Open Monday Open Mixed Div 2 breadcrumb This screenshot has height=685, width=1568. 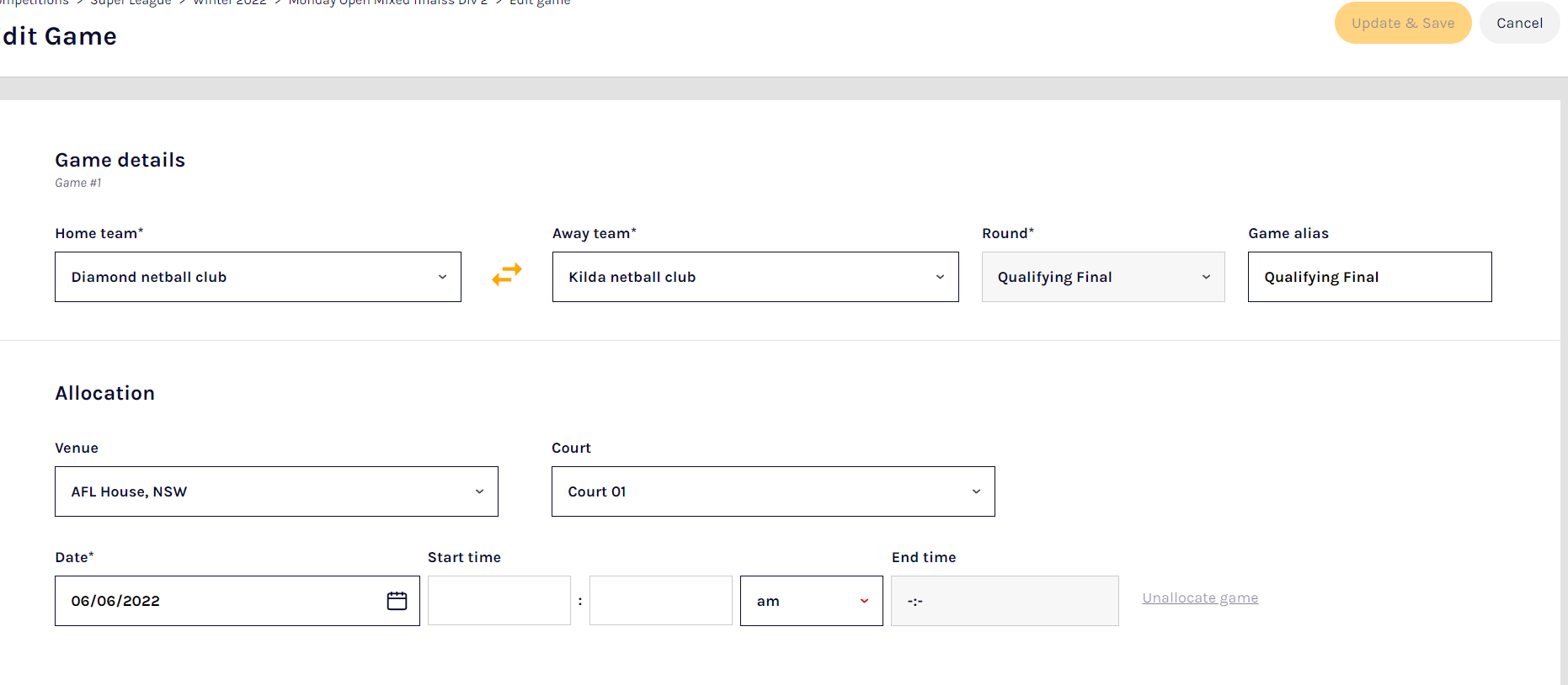(x=387, y=3)
